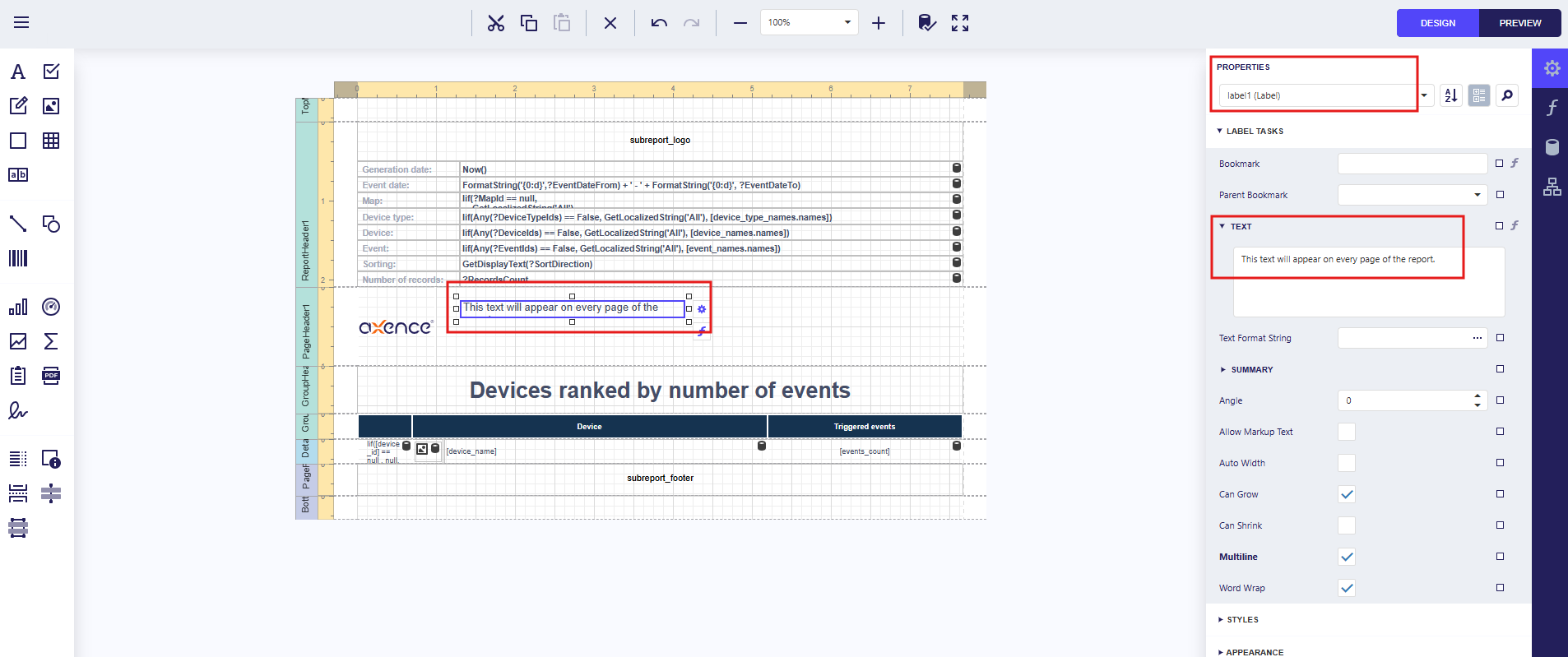Open the Field List database icon

1552,147
